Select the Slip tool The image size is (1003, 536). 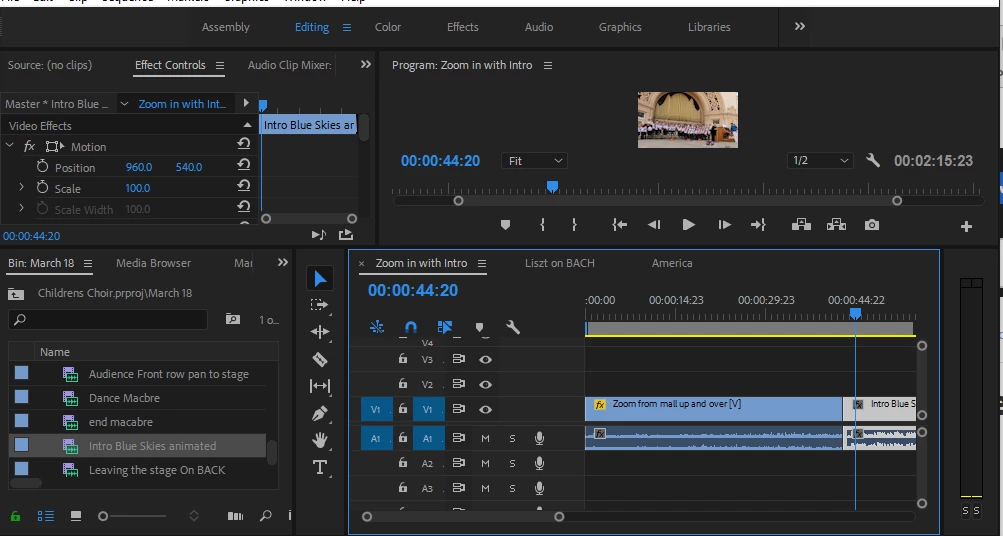pos(320,386)
